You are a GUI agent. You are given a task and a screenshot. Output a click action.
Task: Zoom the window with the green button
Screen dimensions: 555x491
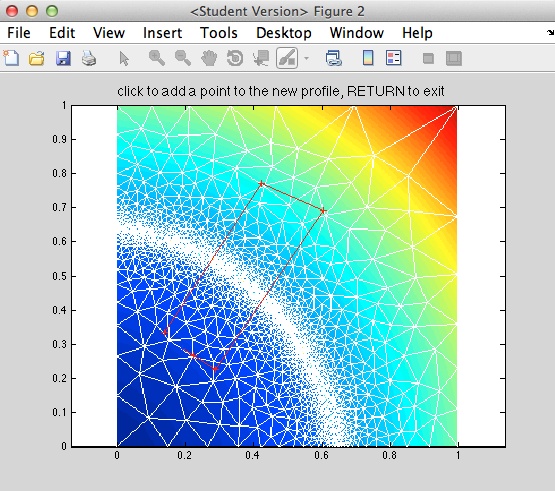coord(52,11)
